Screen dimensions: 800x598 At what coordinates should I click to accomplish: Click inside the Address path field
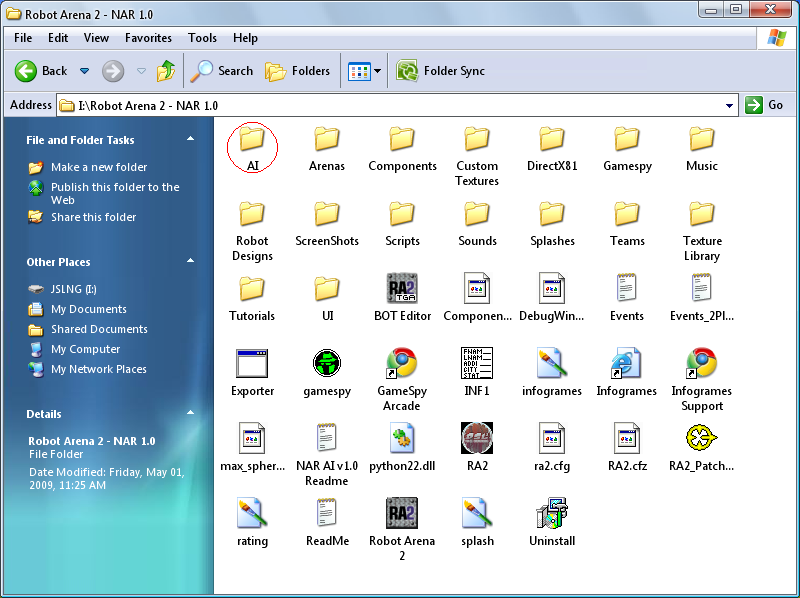[400, 105]
